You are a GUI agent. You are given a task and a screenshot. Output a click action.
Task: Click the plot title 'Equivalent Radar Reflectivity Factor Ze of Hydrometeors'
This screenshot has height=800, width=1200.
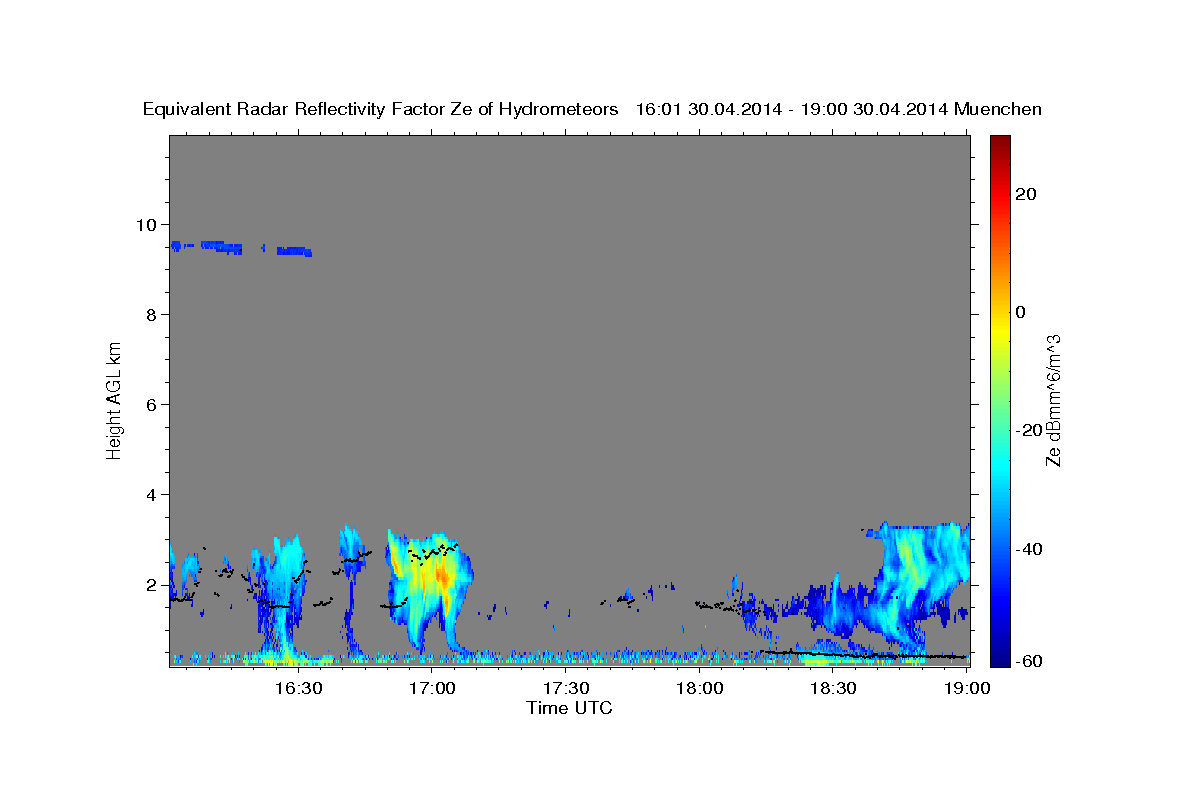[381, 110]
